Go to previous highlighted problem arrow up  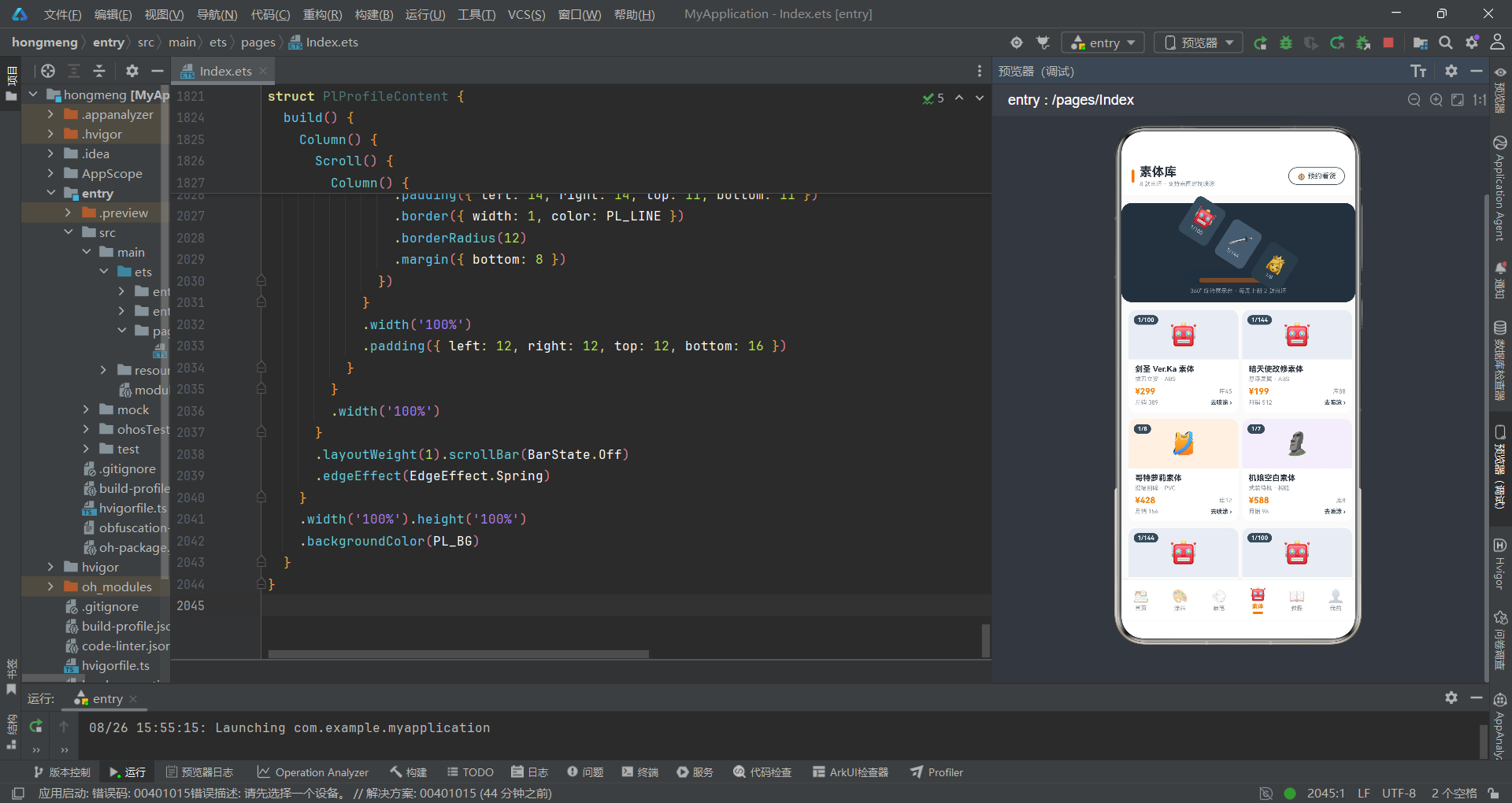pos(959,98)
